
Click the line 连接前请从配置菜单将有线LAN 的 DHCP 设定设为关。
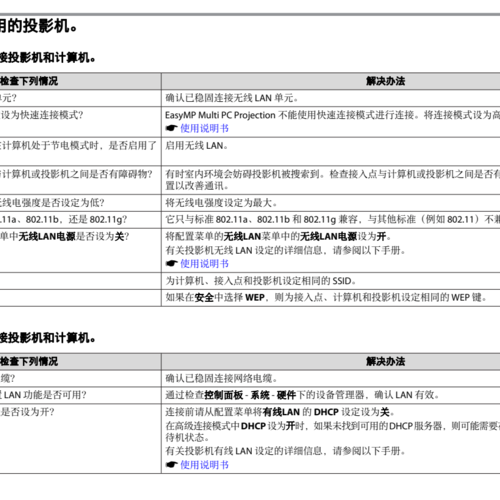point(280,412)
